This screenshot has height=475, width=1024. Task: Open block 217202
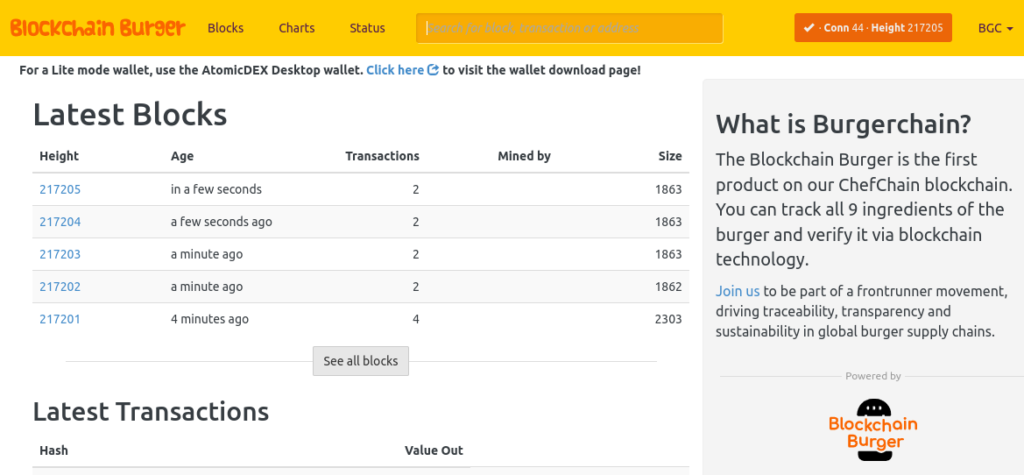click(60, 287)
